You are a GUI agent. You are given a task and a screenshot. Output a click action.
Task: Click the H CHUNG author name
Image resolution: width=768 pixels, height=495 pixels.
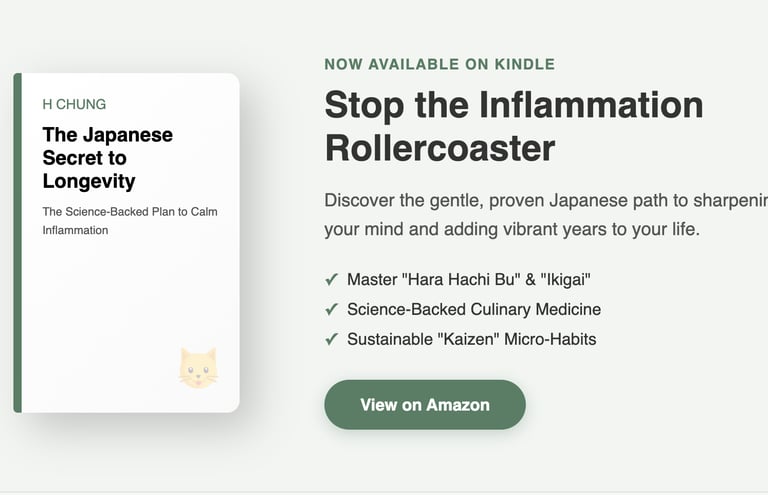tap(74, 104)
